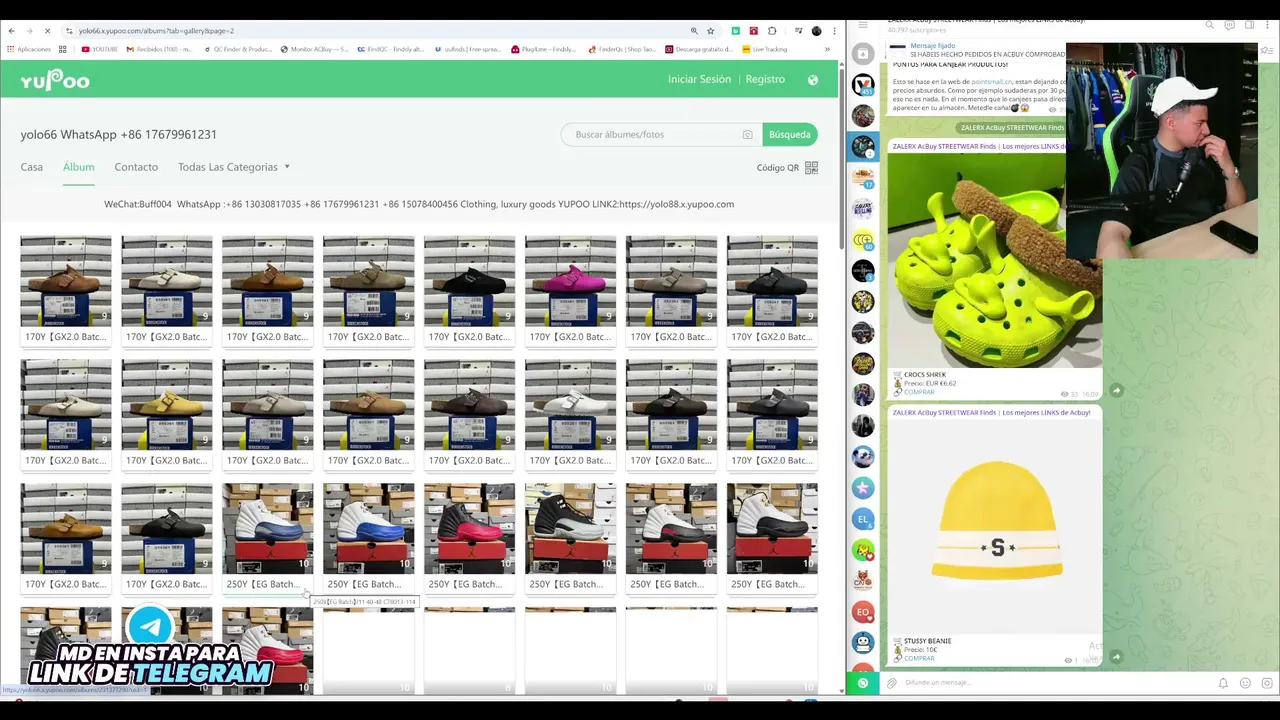Open the YOUTUBE bookmark
The image size is (1280, 720).
click(99, 49)
